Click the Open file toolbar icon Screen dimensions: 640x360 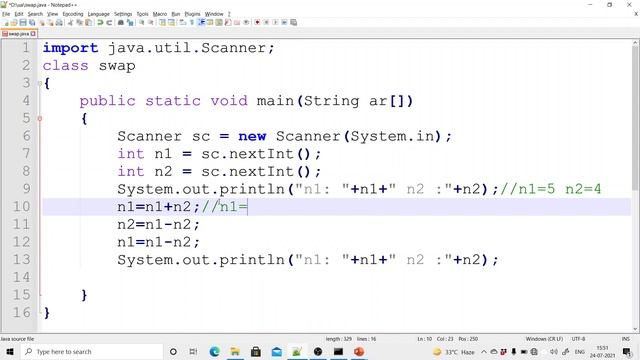[x=13, y=22]
